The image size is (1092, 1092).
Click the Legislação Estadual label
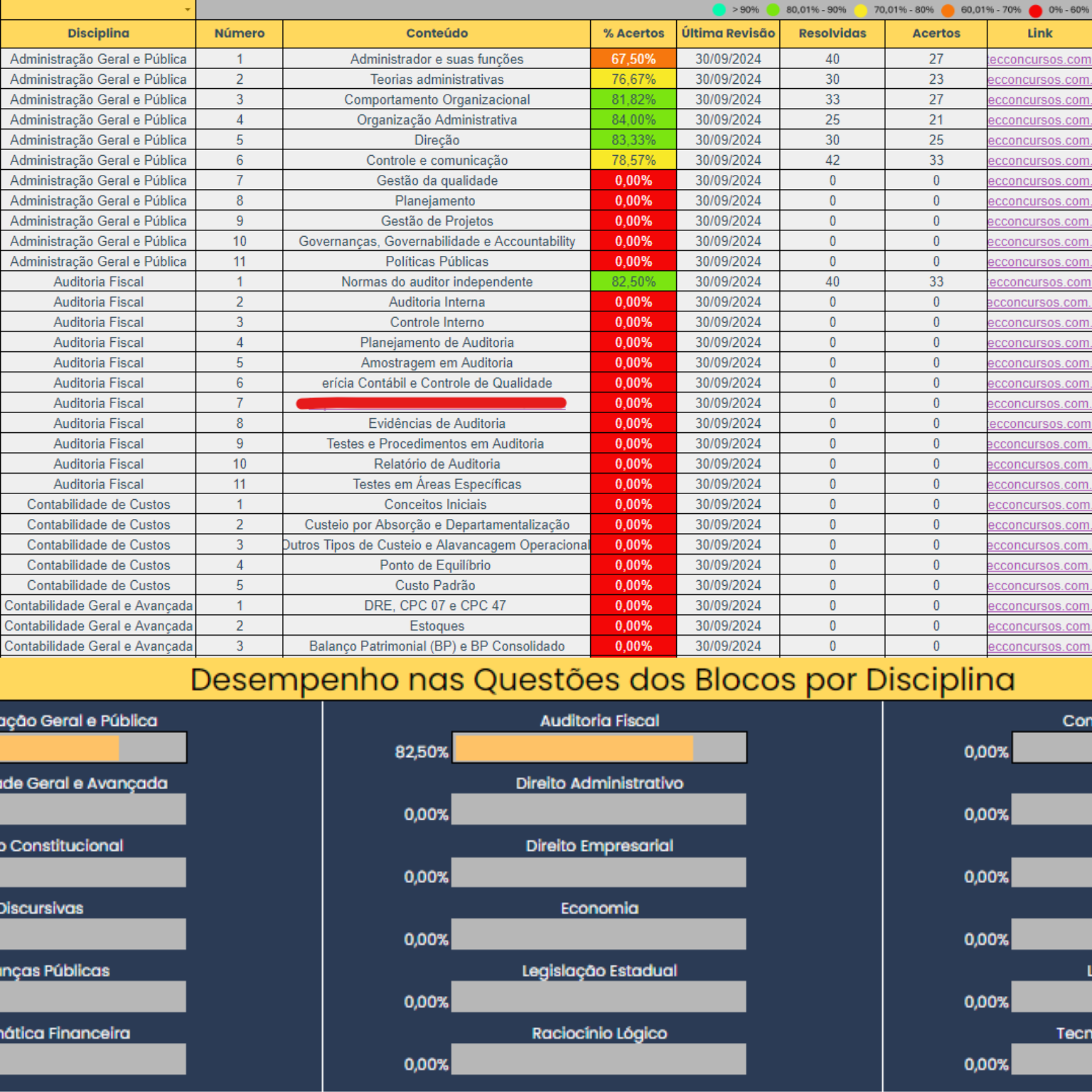pos(599,971)
